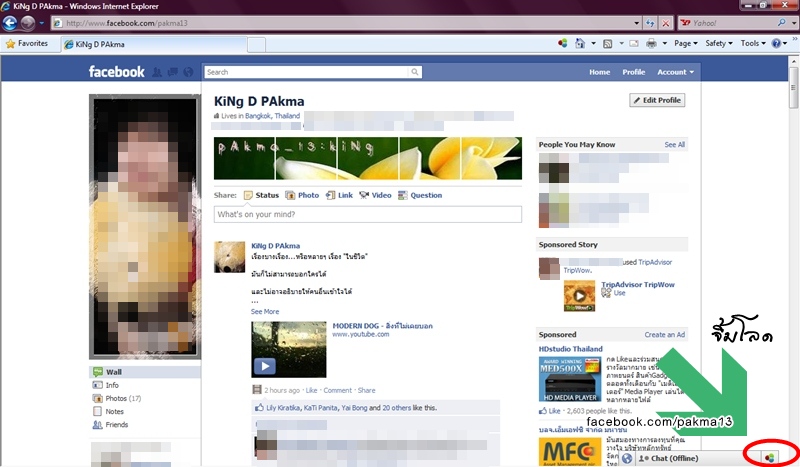Open Friends in the left sidebar
Viewport: 800px width, 467px height.
pos(116,425)
